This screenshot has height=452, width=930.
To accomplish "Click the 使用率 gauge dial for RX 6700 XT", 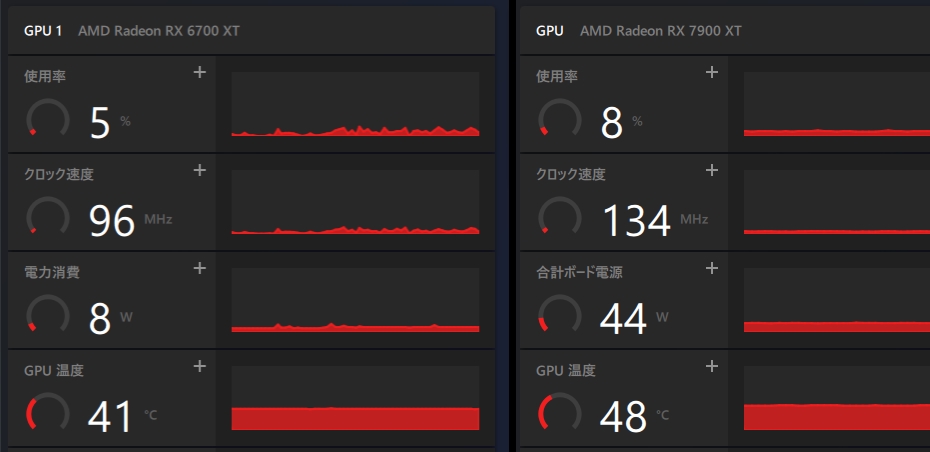I will click(x=48, y=119).
